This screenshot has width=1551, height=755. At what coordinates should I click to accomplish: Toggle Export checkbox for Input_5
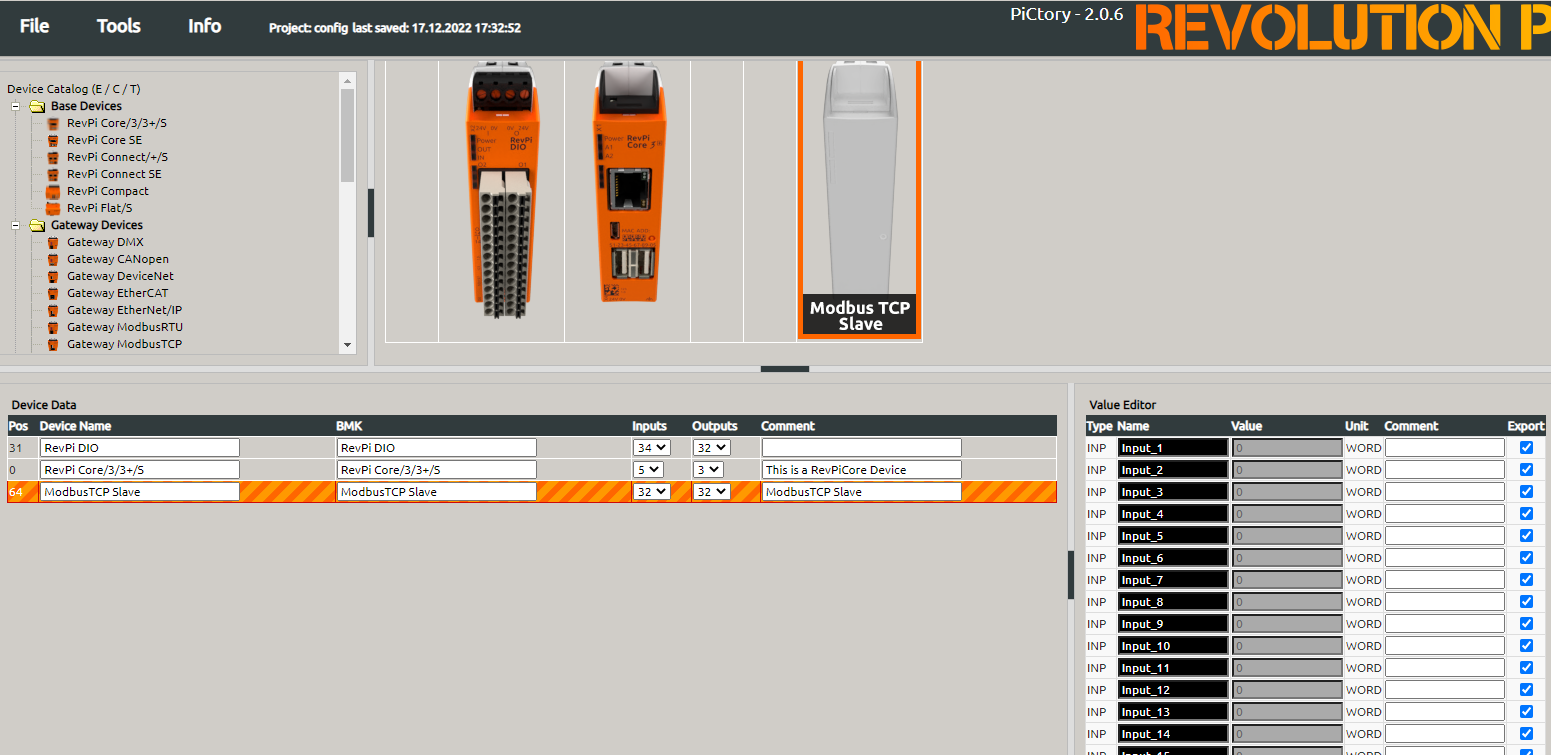(1526, 536)
